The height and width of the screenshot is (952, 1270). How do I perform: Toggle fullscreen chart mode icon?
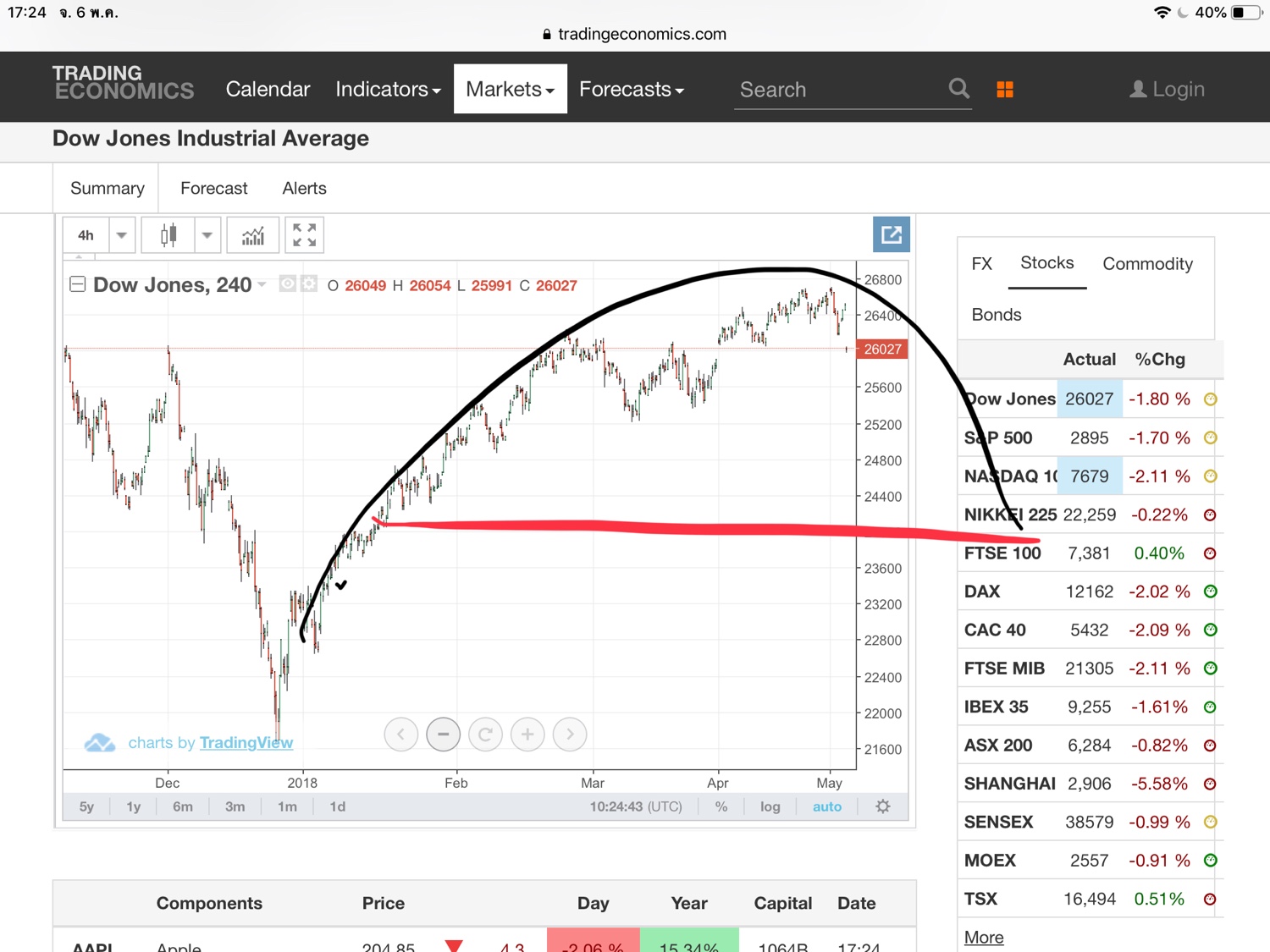305,235
